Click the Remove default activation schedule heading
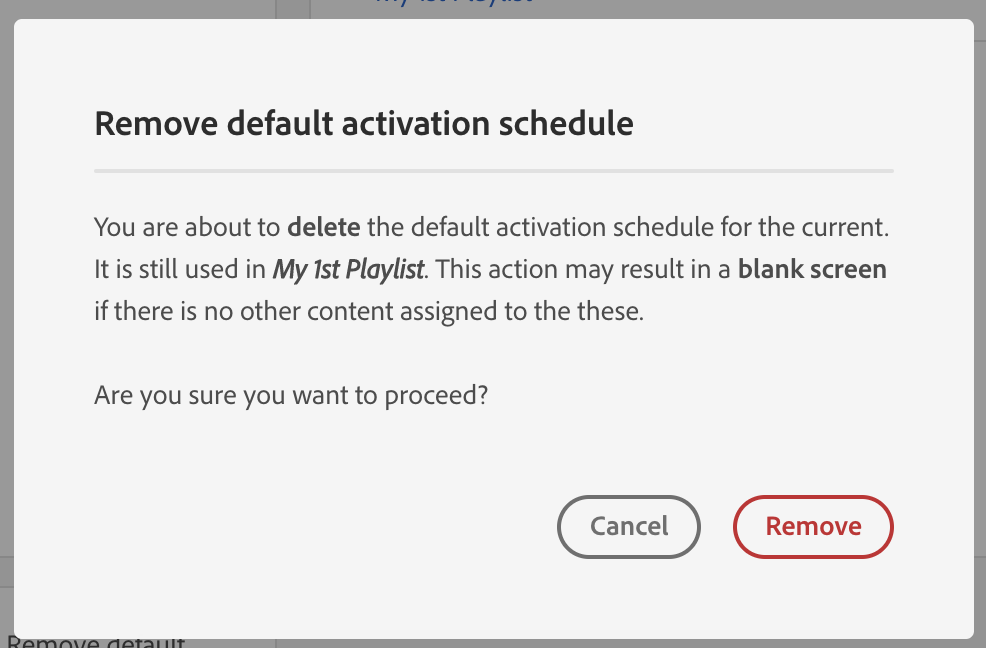The height and width of the screenshot is (648, 986). (x=363, y=123)
